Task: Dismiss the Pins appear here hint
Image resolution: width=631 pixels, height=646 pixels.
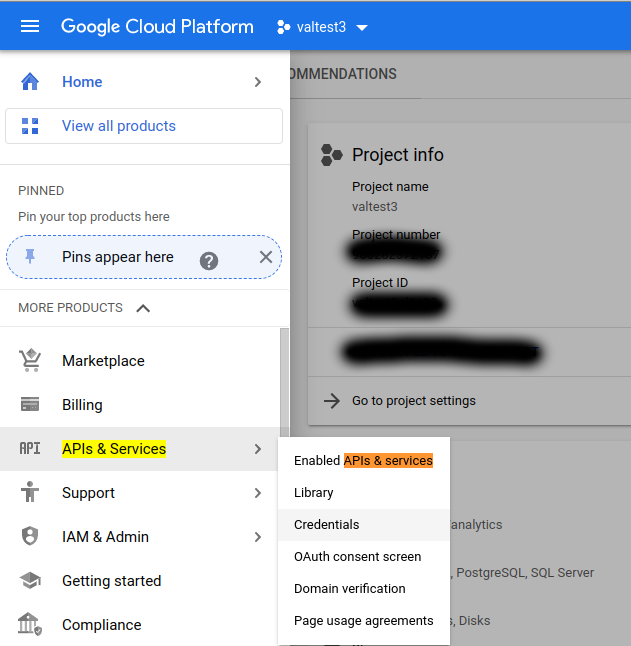Action: [265, 257]
